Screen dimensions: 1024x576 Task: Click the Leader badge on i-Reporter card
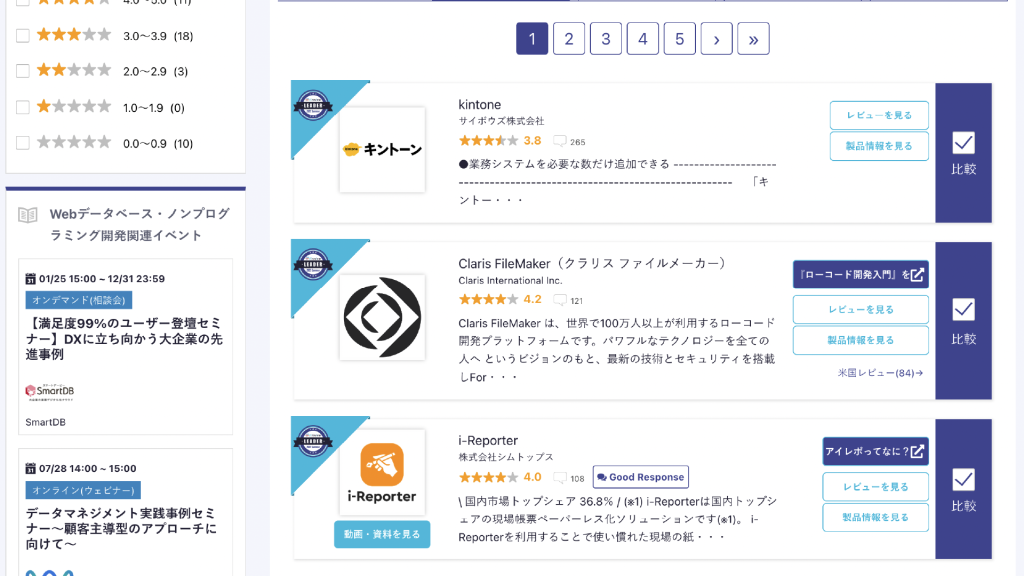click(313, 440)
